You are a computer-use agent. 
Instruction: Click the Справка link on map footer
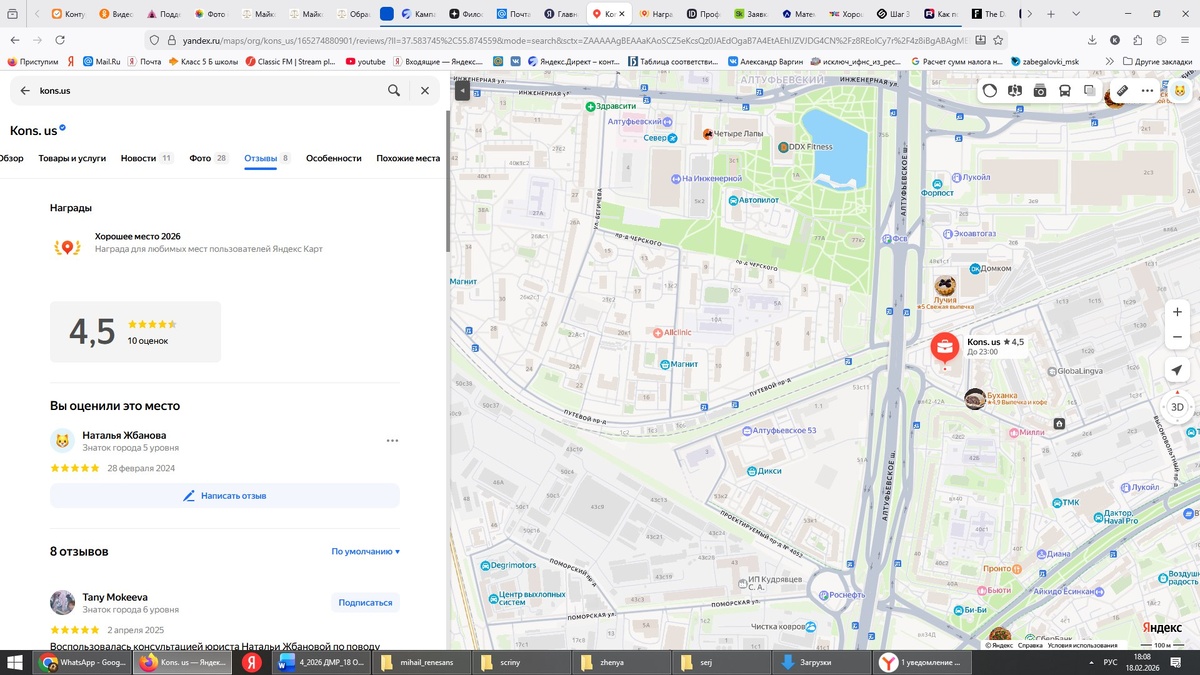[1030, 645]
